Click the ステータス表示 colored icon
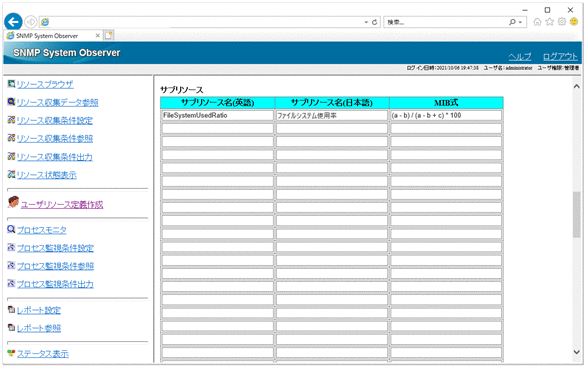Image resolution: width=585 pixels, height=367 pixels. 12,352
